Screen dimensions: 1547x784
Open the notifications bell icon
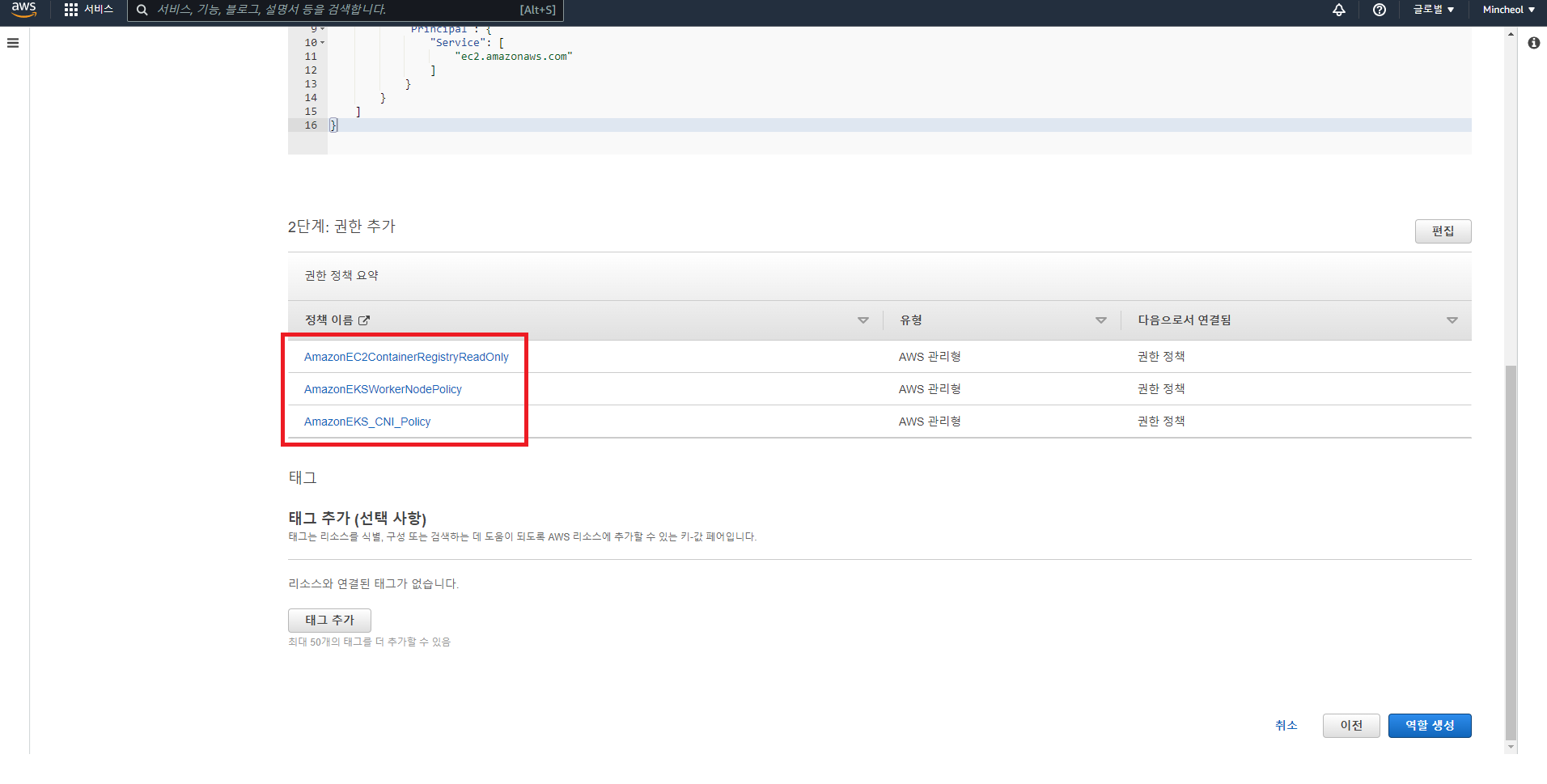click(1339, 10)
